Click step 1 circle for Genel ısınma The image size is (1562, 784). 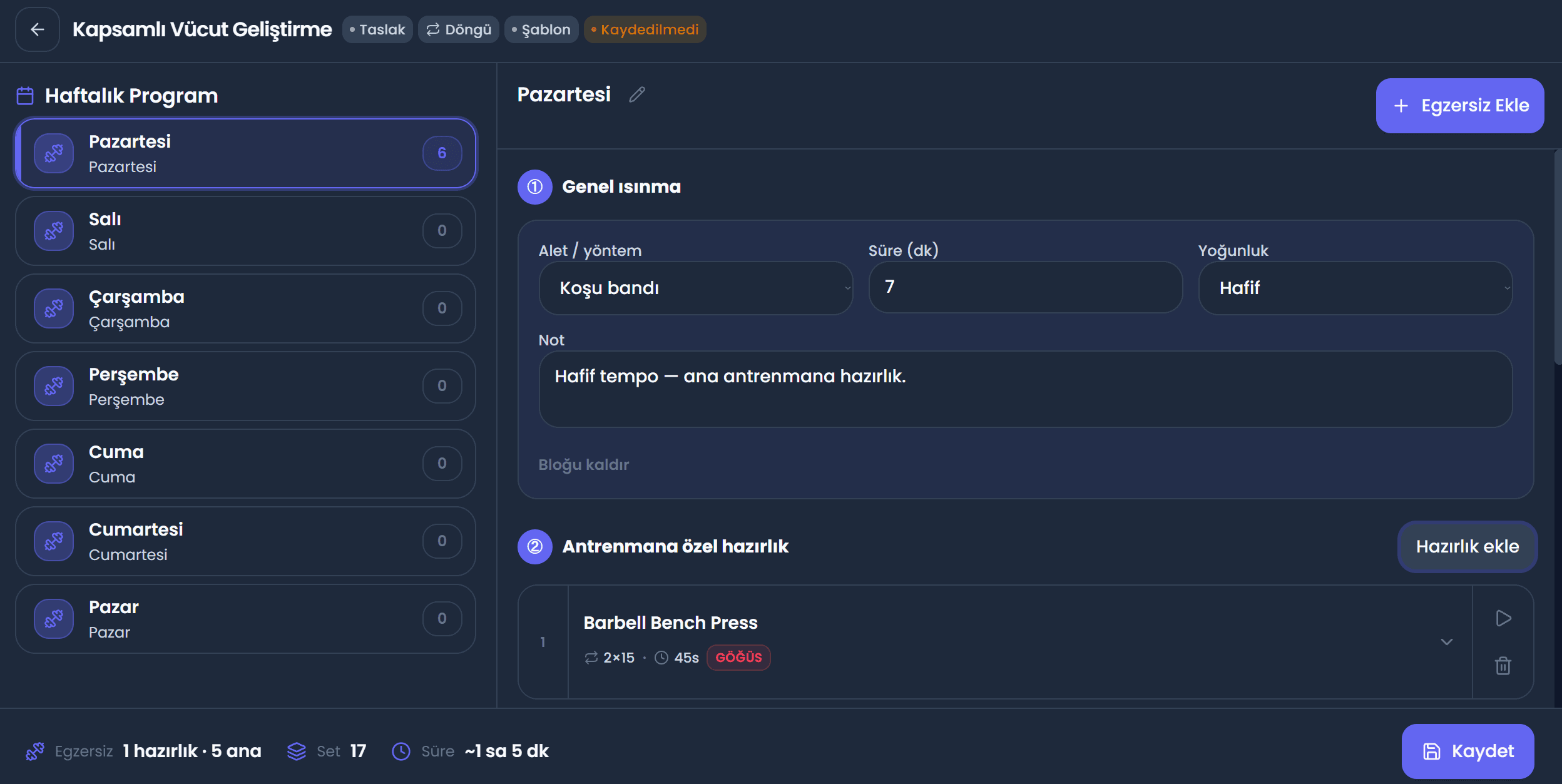pyautogui.click(x=535, y=187)
